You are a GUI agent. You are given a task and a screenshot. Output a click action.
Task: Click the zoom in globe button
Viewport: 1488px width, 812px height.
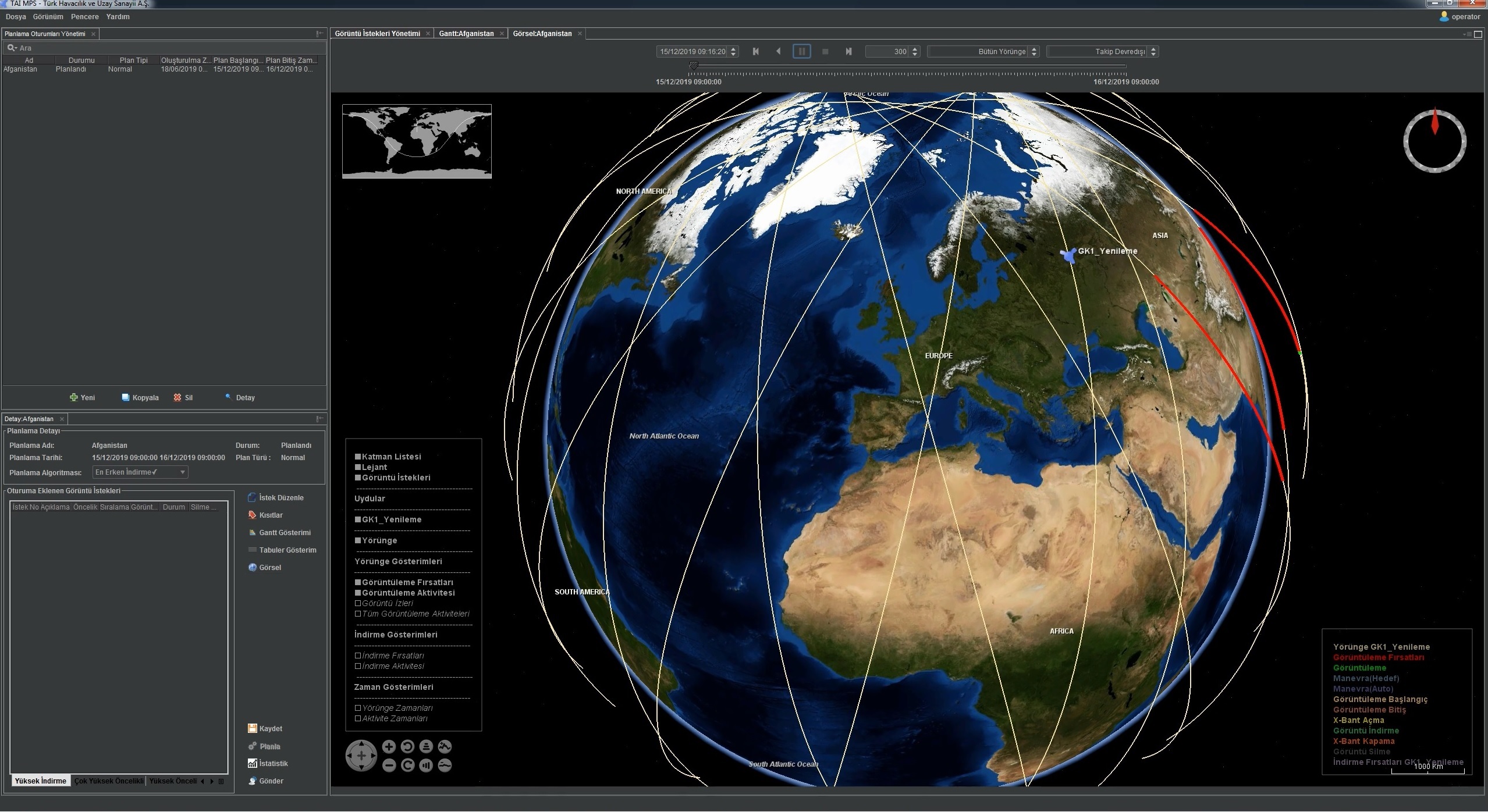click(x=389, y=747)
